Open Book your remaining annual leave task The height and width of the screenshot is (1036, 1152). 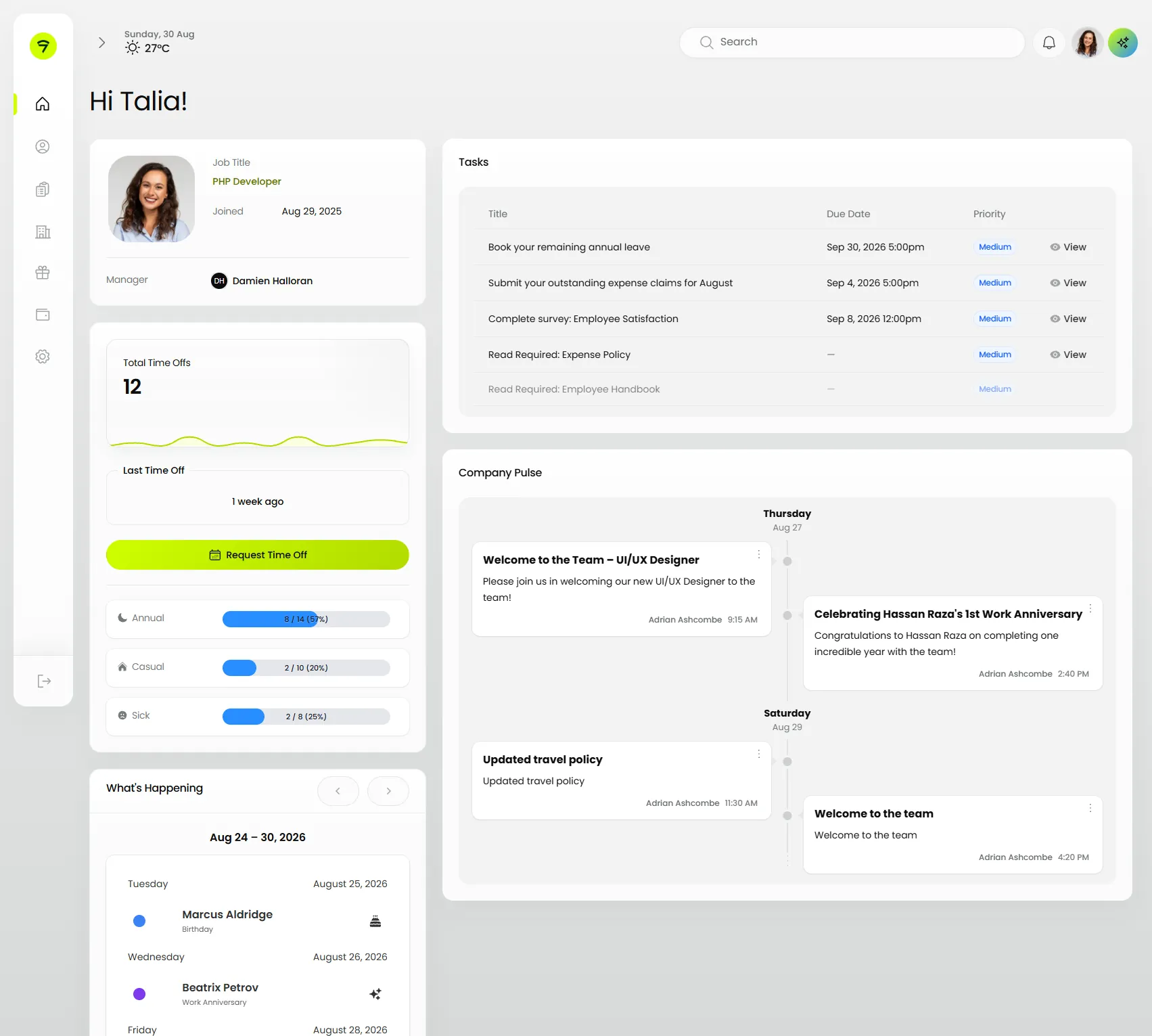click(x=569, y=247)
